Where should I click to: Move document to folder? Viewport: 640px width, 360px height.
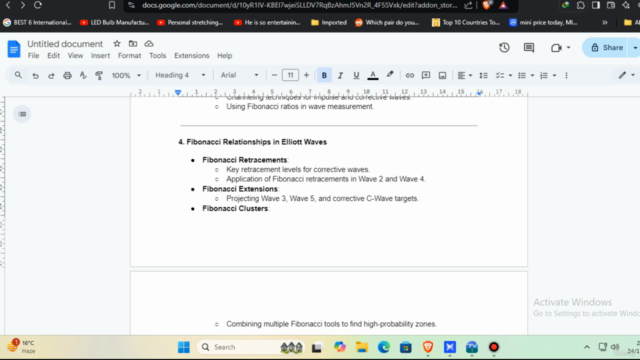[133, 43]
